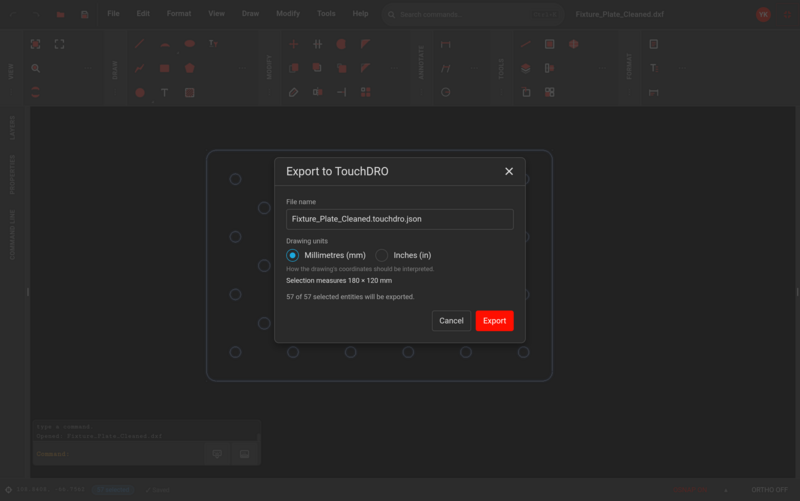800x501 pixels.
Task: Click the '57 selected' status badge
Action: pos(113,490)
